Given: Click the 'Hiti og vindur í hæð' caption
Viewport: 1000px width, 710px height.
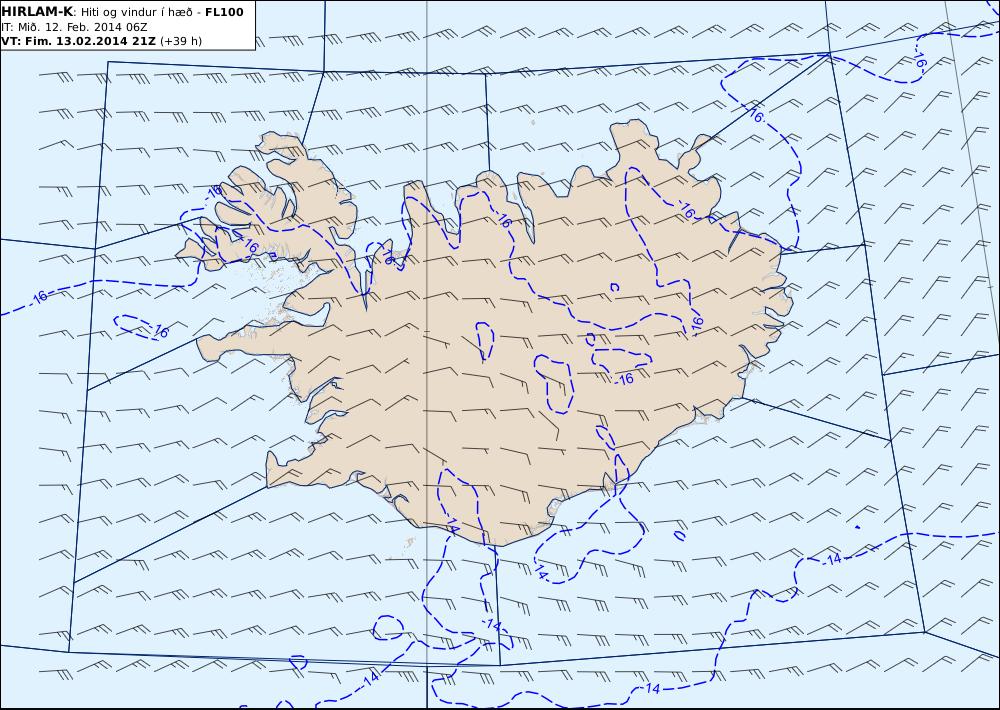Looking at the screenshot, I should coord(136,13).
